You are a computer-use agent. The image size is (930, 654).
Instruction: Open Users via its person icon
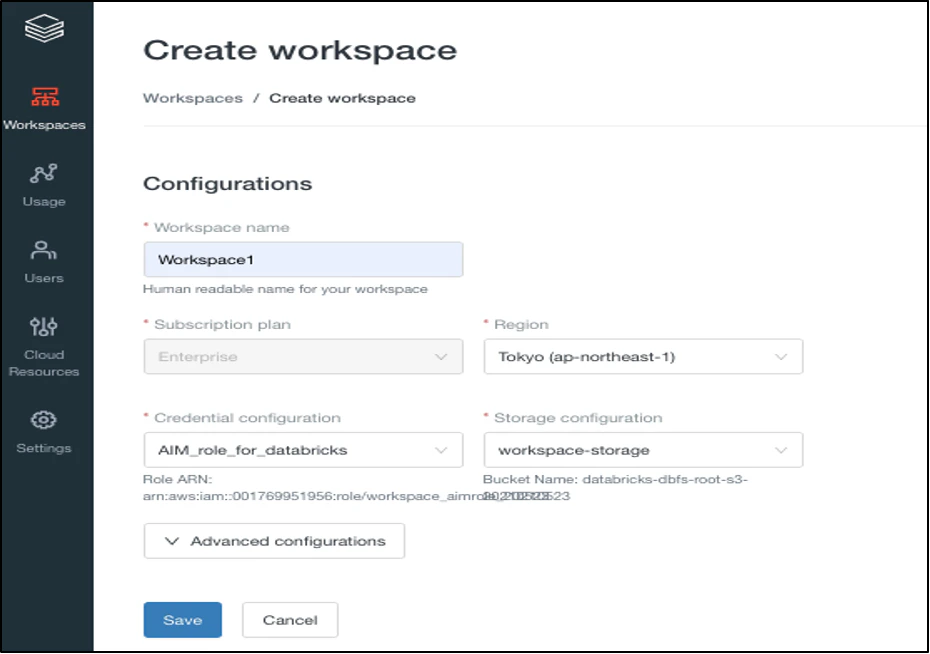[44, 250]
